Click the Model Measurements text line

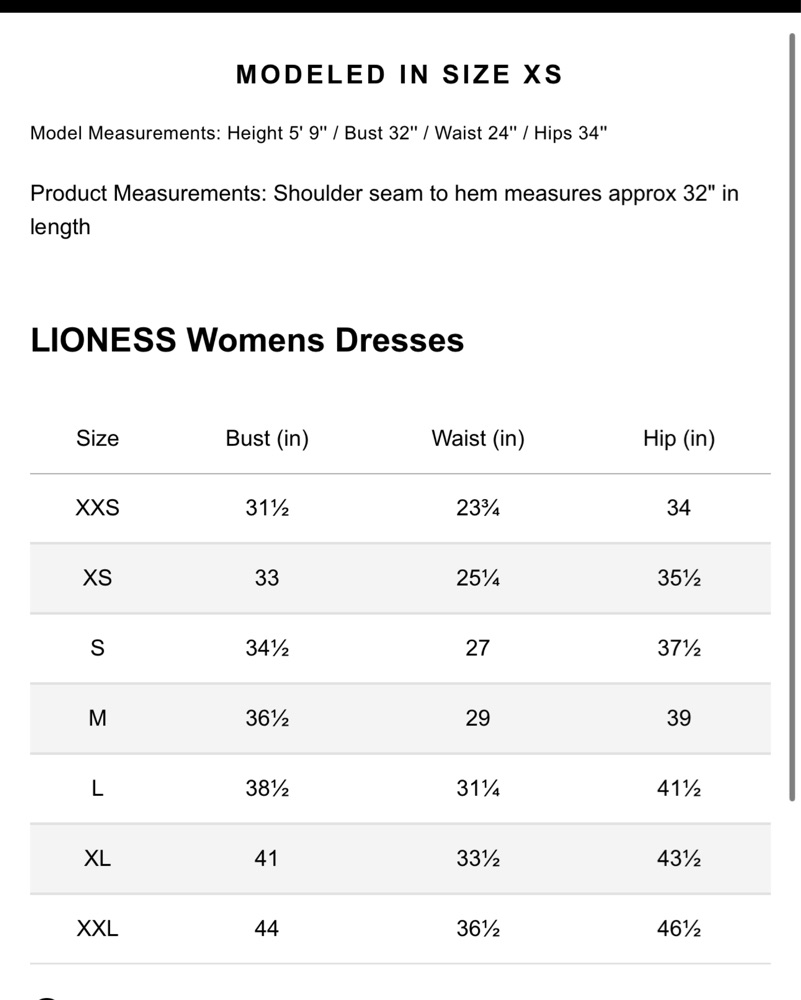(x=318, y=133)
